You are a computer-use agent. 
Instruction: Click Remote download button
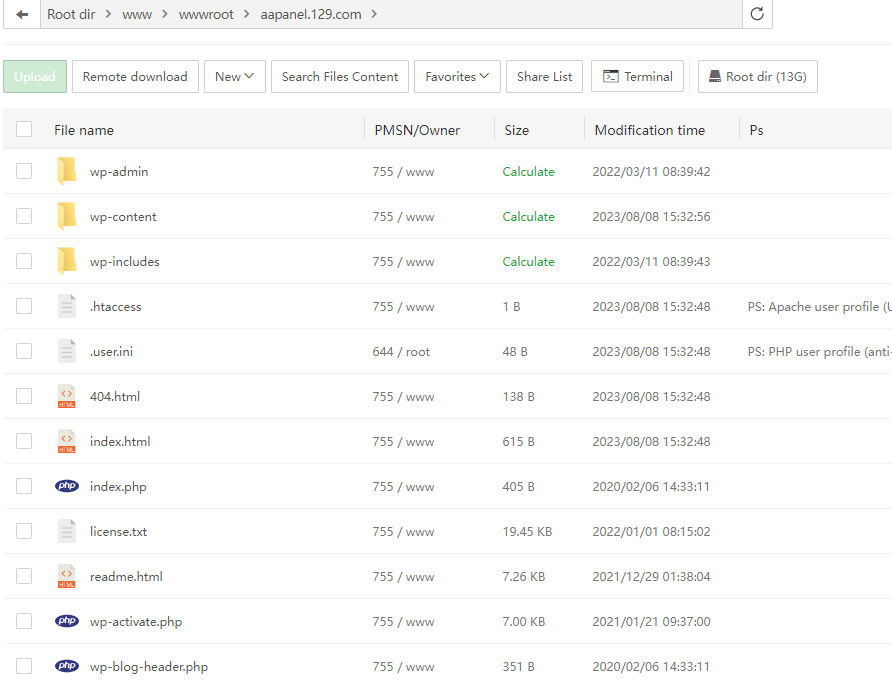135,76
